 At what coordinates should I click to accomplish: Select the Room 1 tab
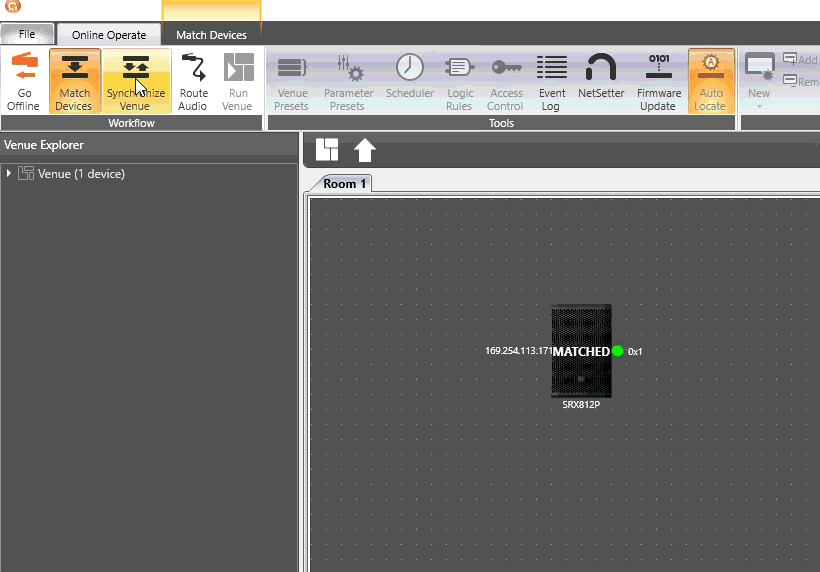click(x=345, y=184)
